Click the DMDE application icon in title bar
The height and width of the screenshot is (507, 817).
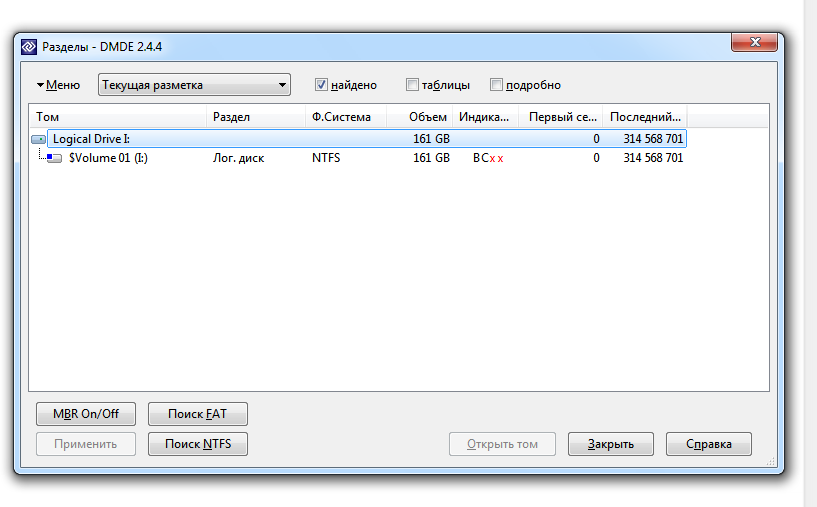tap(29, 47)
